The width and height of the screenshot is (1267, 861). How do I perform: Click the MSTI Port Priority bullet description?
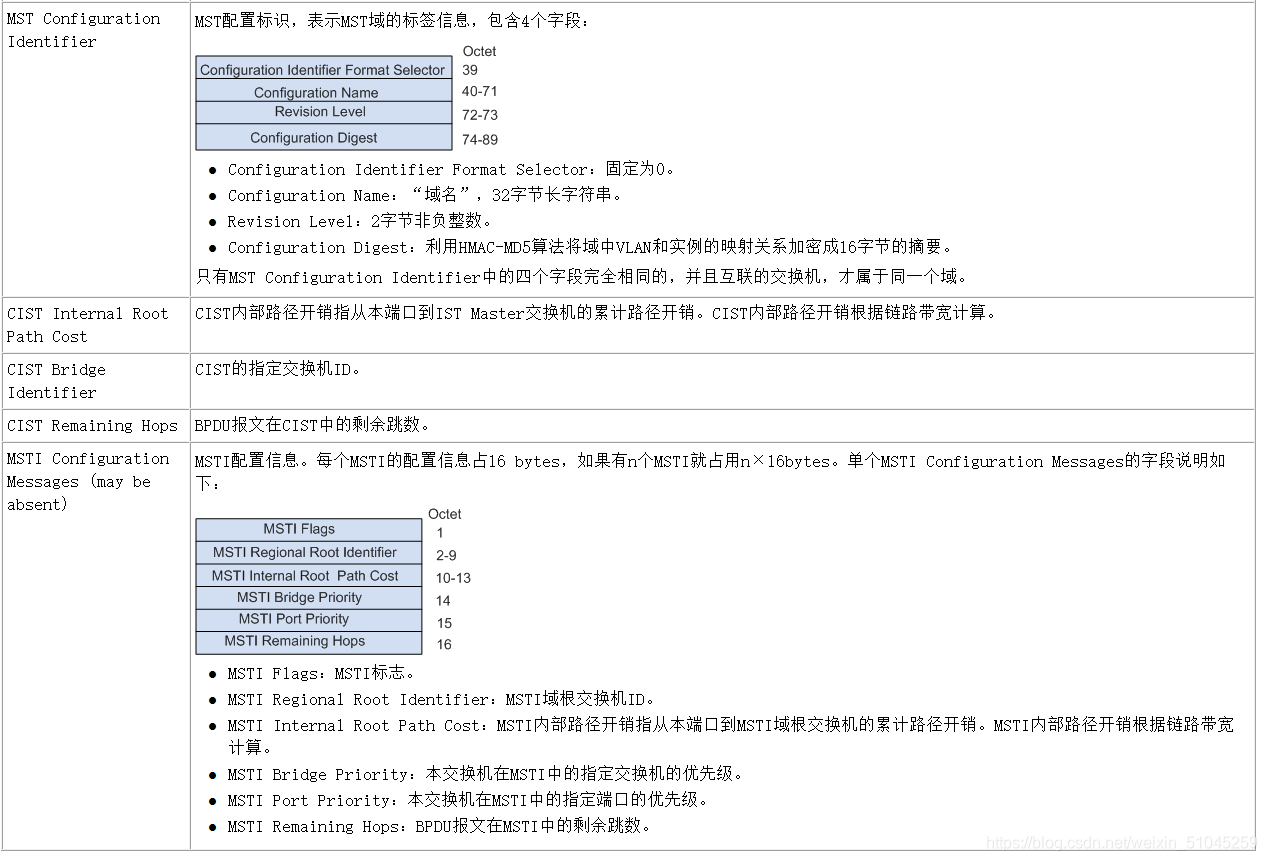[468, 800]
